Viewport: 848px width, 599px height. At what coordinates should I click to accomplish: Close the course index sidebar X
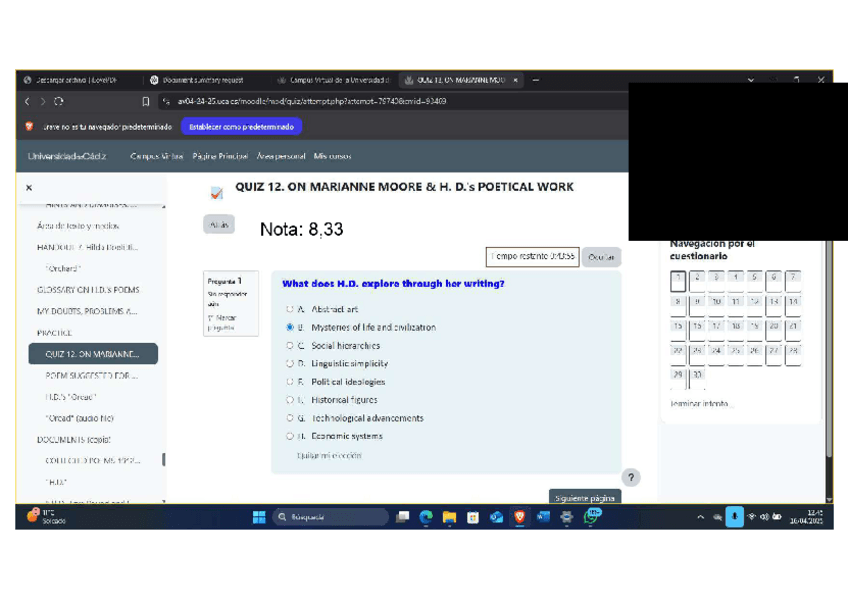pyautogui.click(x=29, y=188)
